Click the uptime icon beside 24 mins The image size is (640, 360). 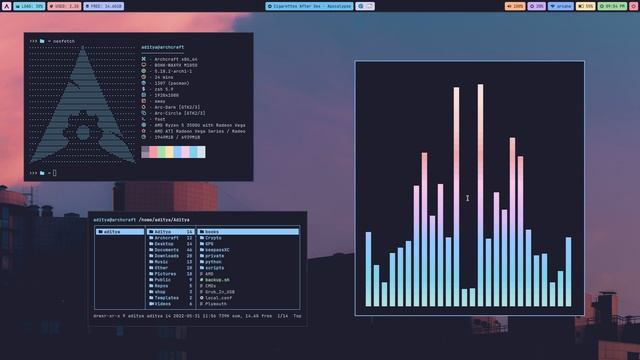point(144,77)
